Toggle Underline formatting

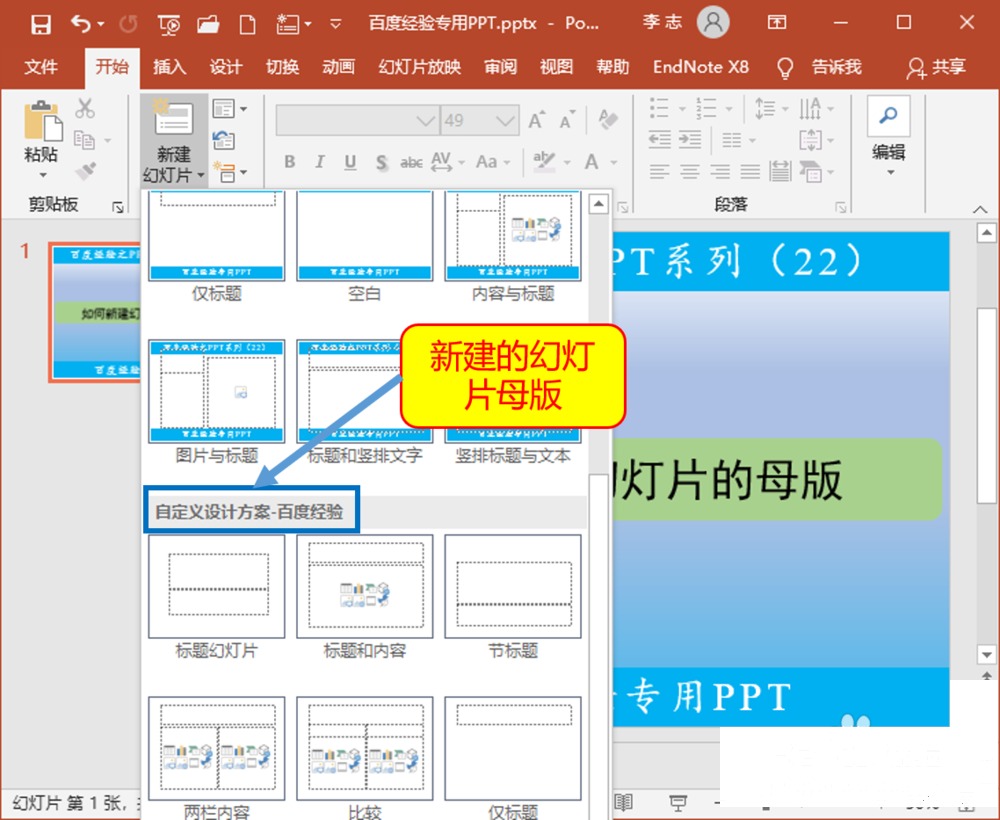pyautogui.click(x=350, y=162)
